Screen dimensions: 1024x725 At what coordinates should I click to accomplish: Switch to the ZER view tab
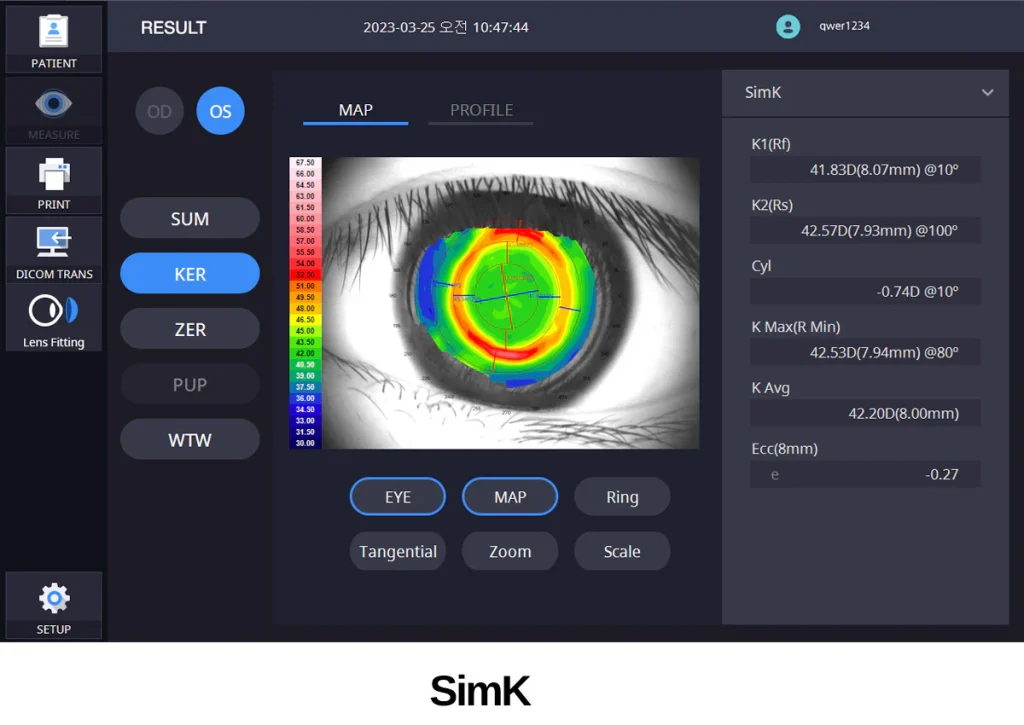point(190,329)
